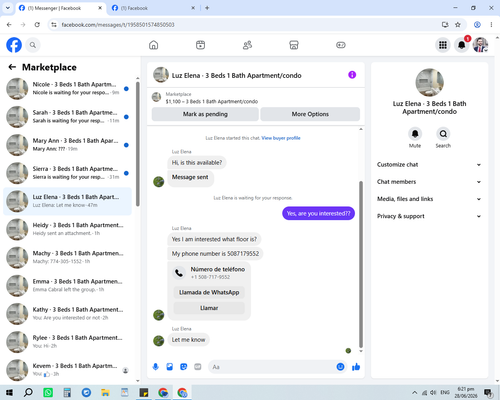
Task: Open the taskbar clock and date
Action: point(466,392)
